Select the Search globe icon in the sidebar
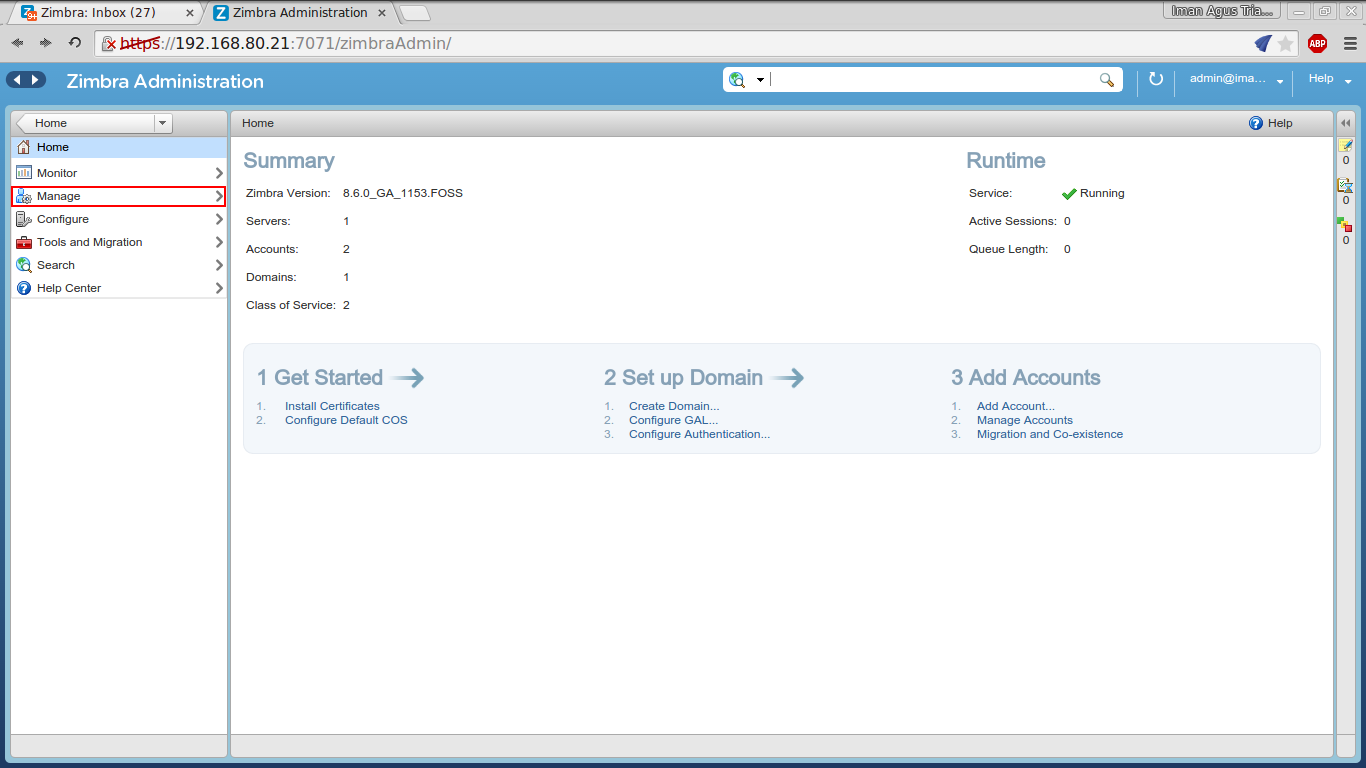Viewport: 1366px width, 768px height. [x=22, y=264]
